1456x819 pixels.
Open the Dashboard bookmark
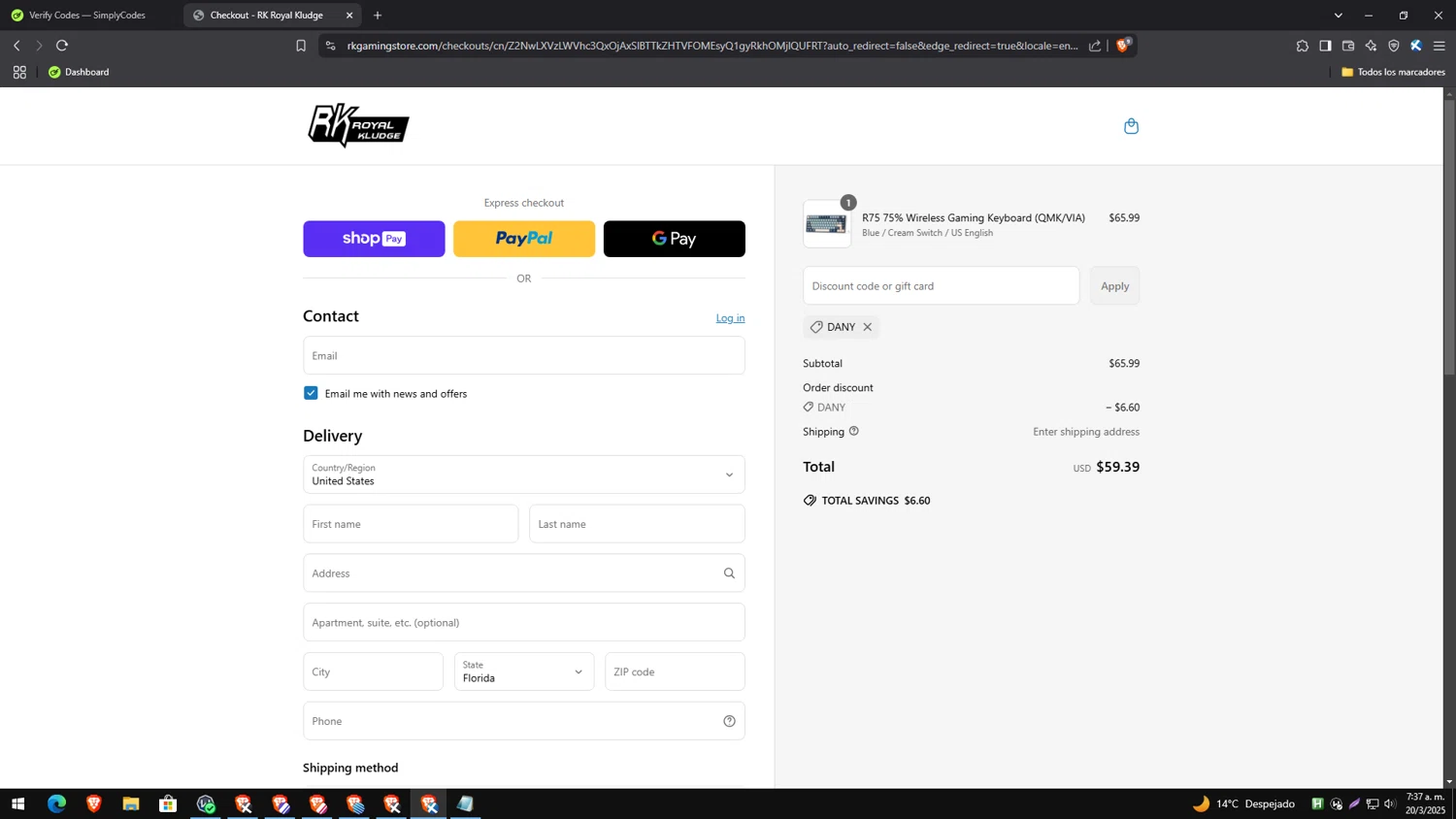point(79,72)
